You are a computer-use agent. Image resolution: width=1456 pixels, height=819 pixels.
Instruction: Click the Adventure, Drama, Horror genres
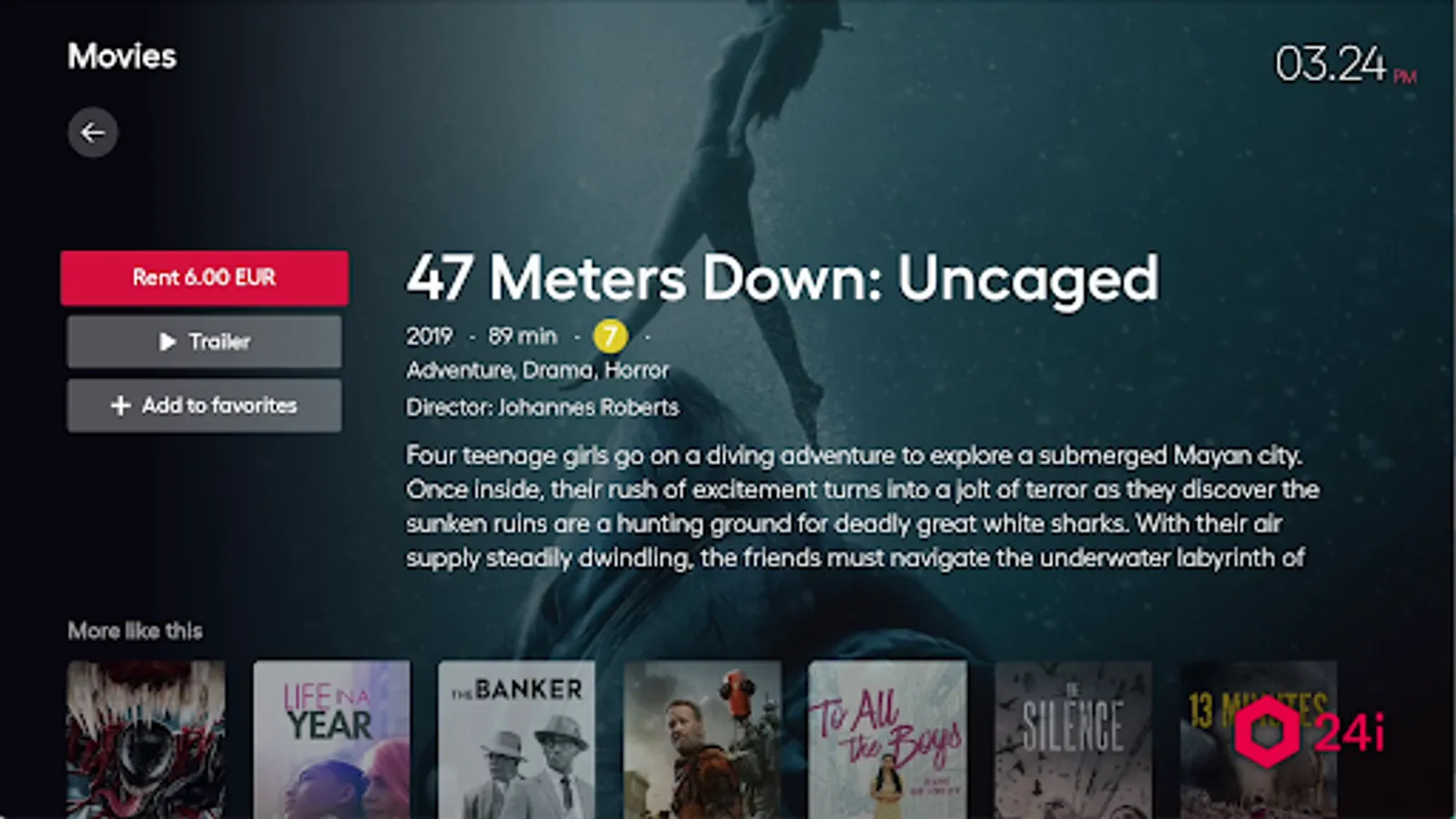538,370
